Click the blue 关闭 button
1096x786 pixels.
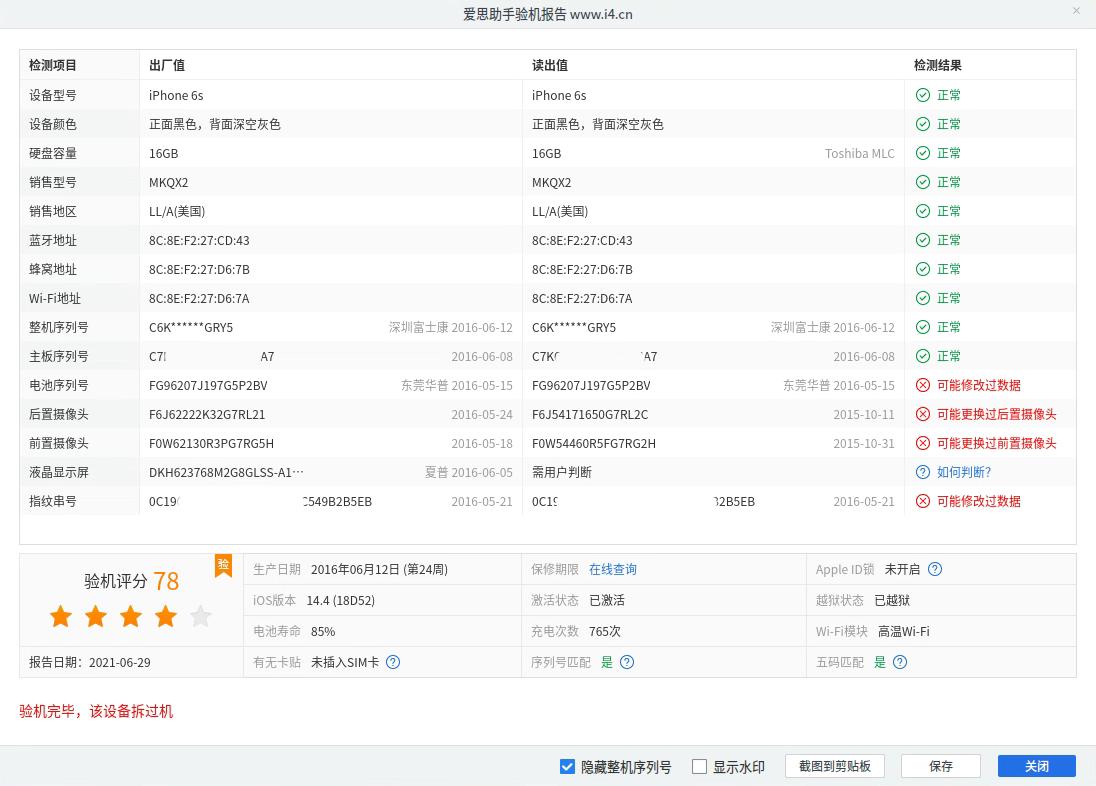(x=1036, y=766)
